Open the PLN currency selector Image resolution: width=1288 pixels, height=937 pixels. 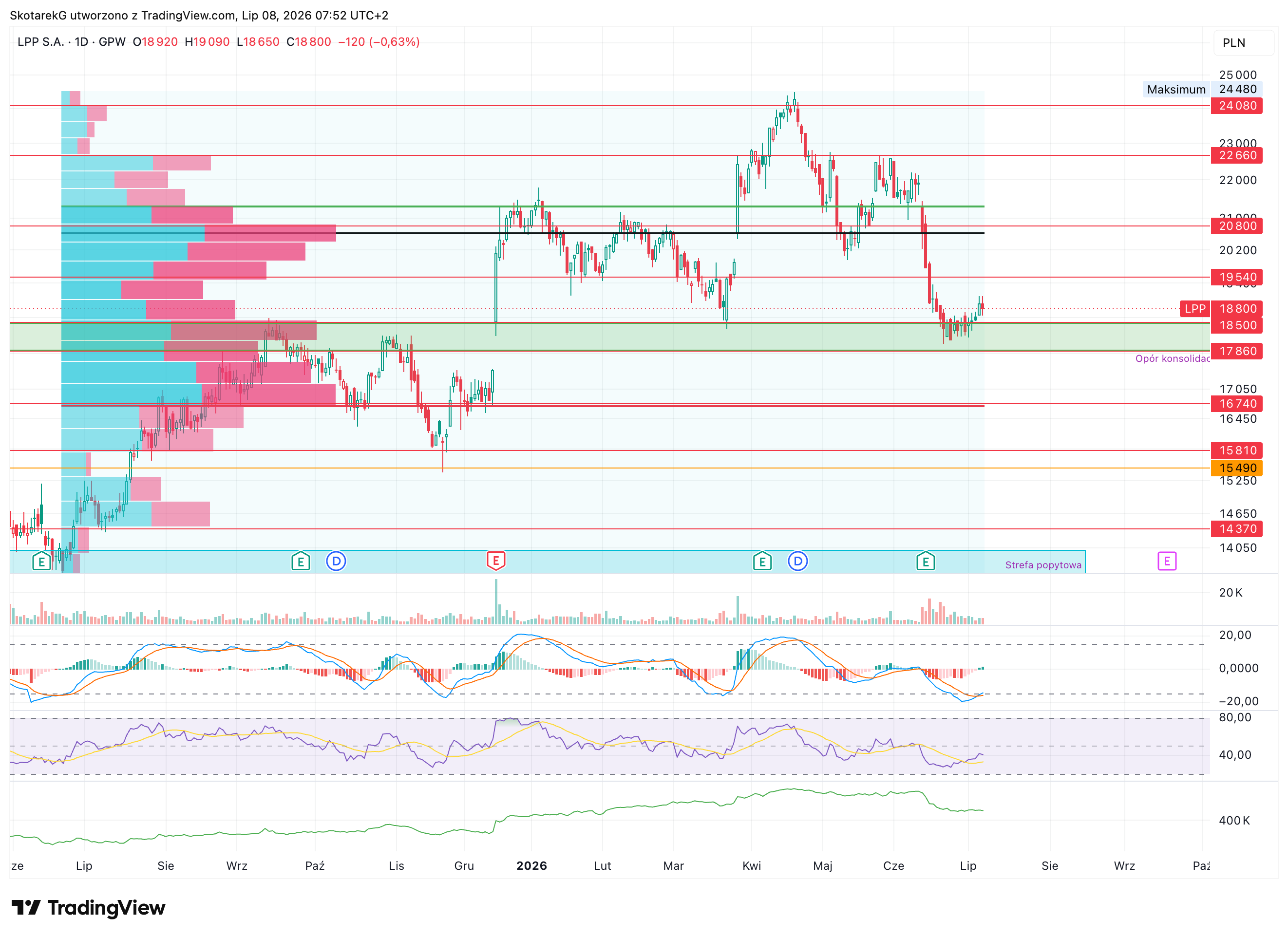coord(1243,42)
